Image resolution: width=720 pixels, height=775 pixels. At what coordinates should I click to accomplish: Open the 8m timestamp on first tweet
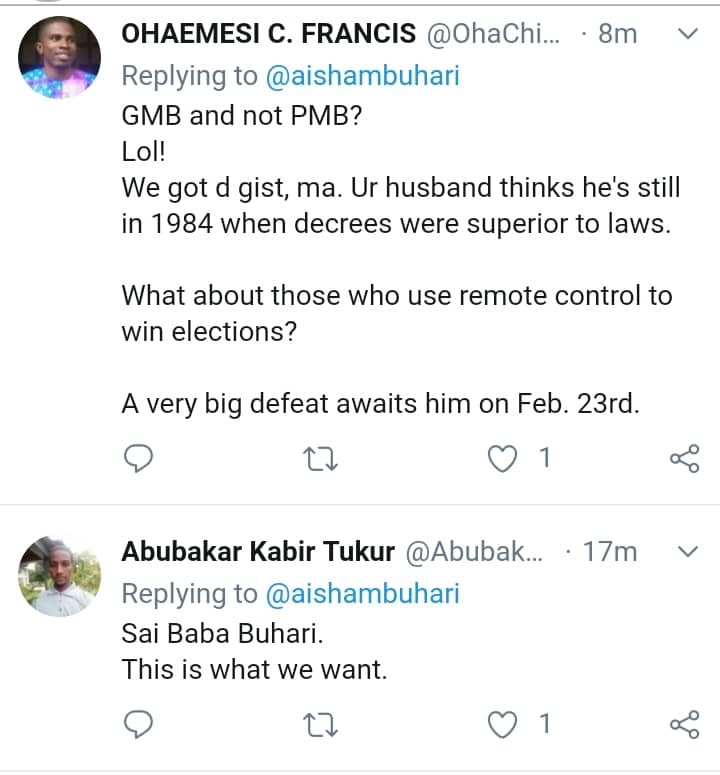pyautogui.click(x=617, y=34)
